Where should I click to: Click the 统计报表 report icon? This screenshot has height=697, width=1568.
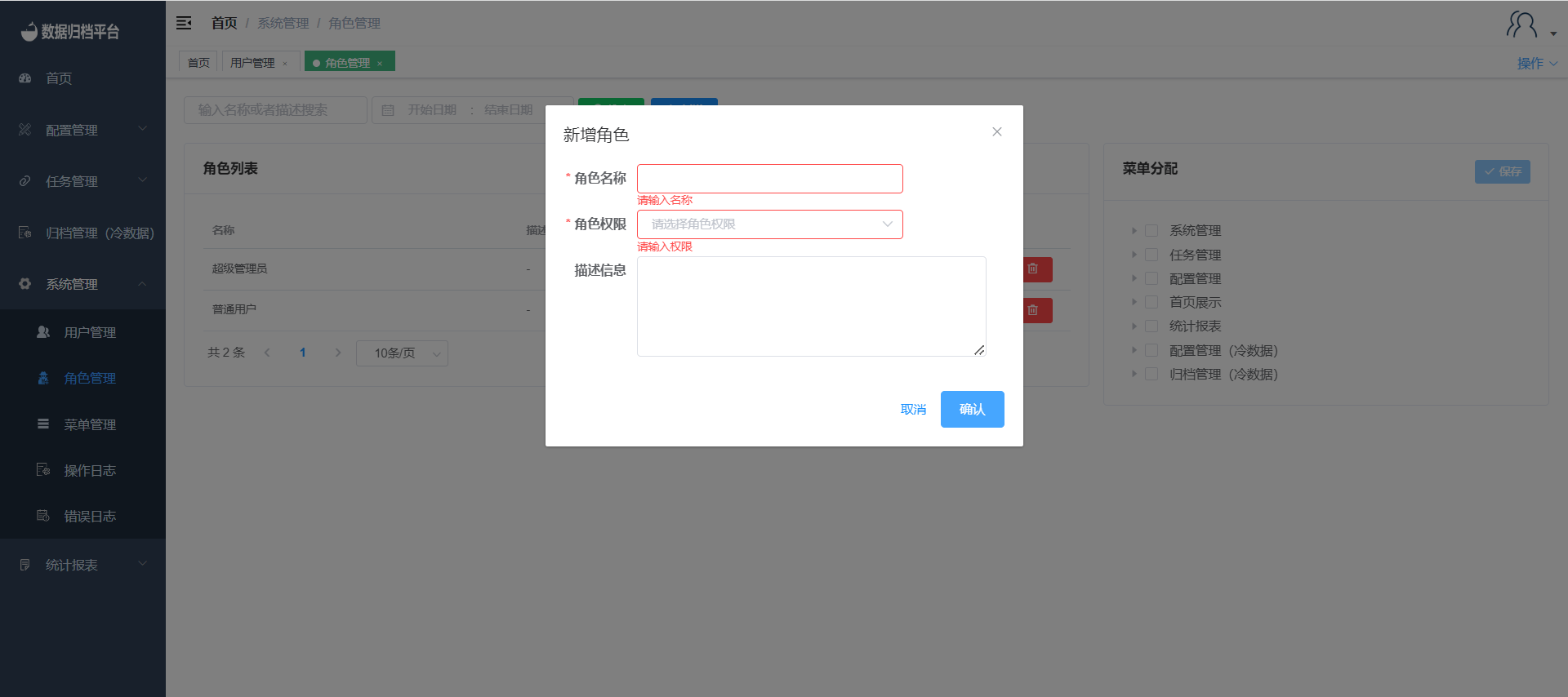[25, 565]
